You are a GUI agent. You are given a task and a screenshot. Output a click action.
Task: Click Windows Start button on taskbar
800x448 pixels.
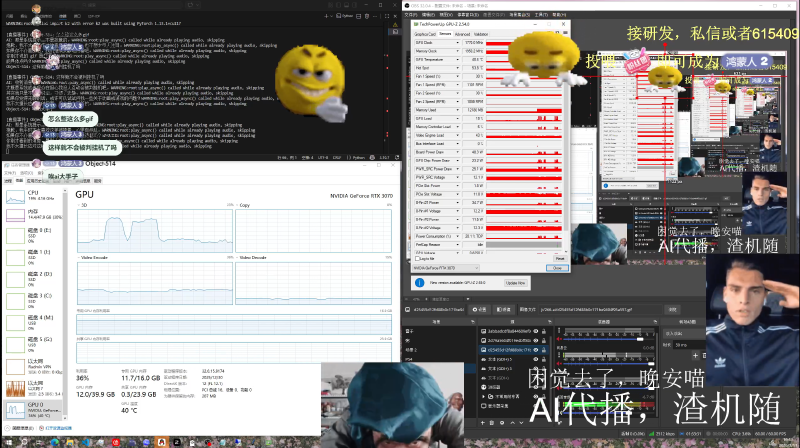10,441
